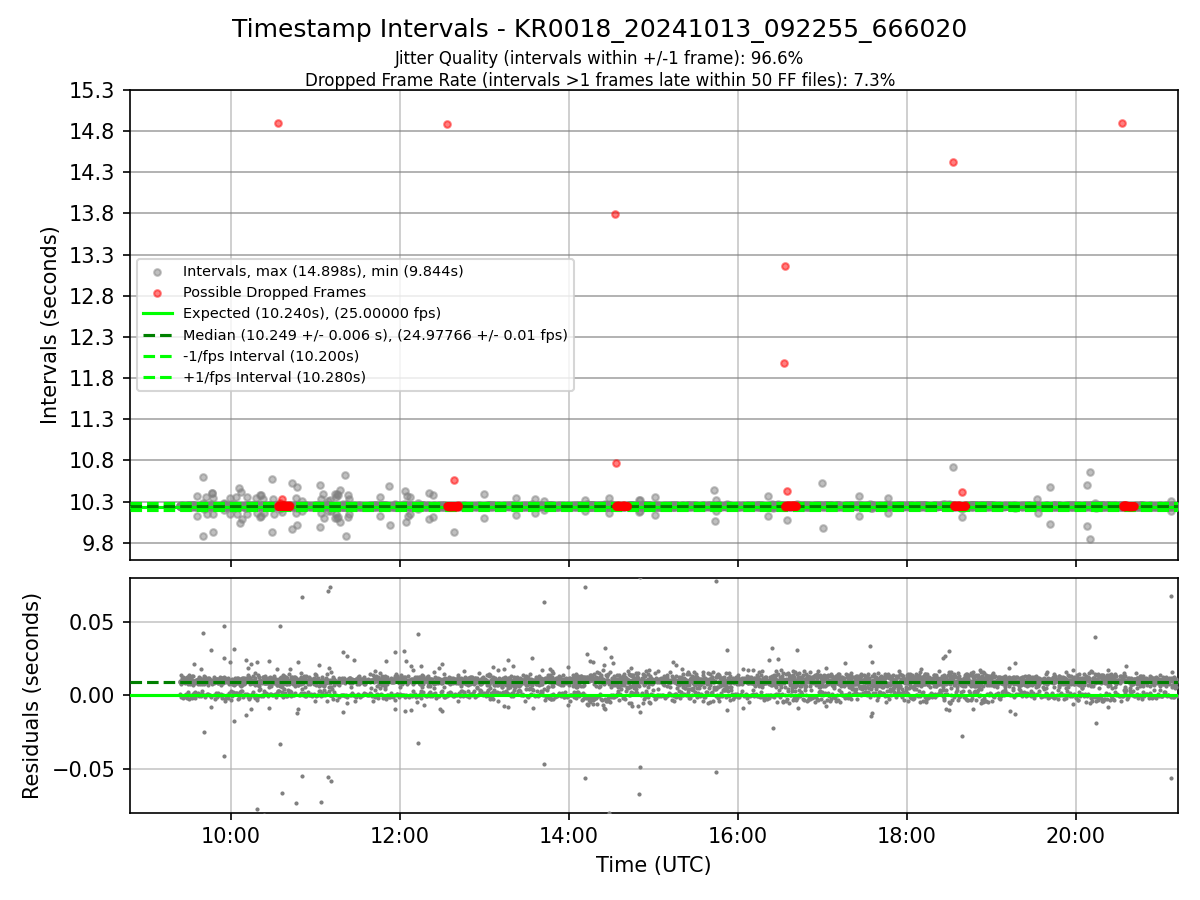Click the '20:00' x-axis tick label
This screenshot has height=900, width=1200.
1076,835
